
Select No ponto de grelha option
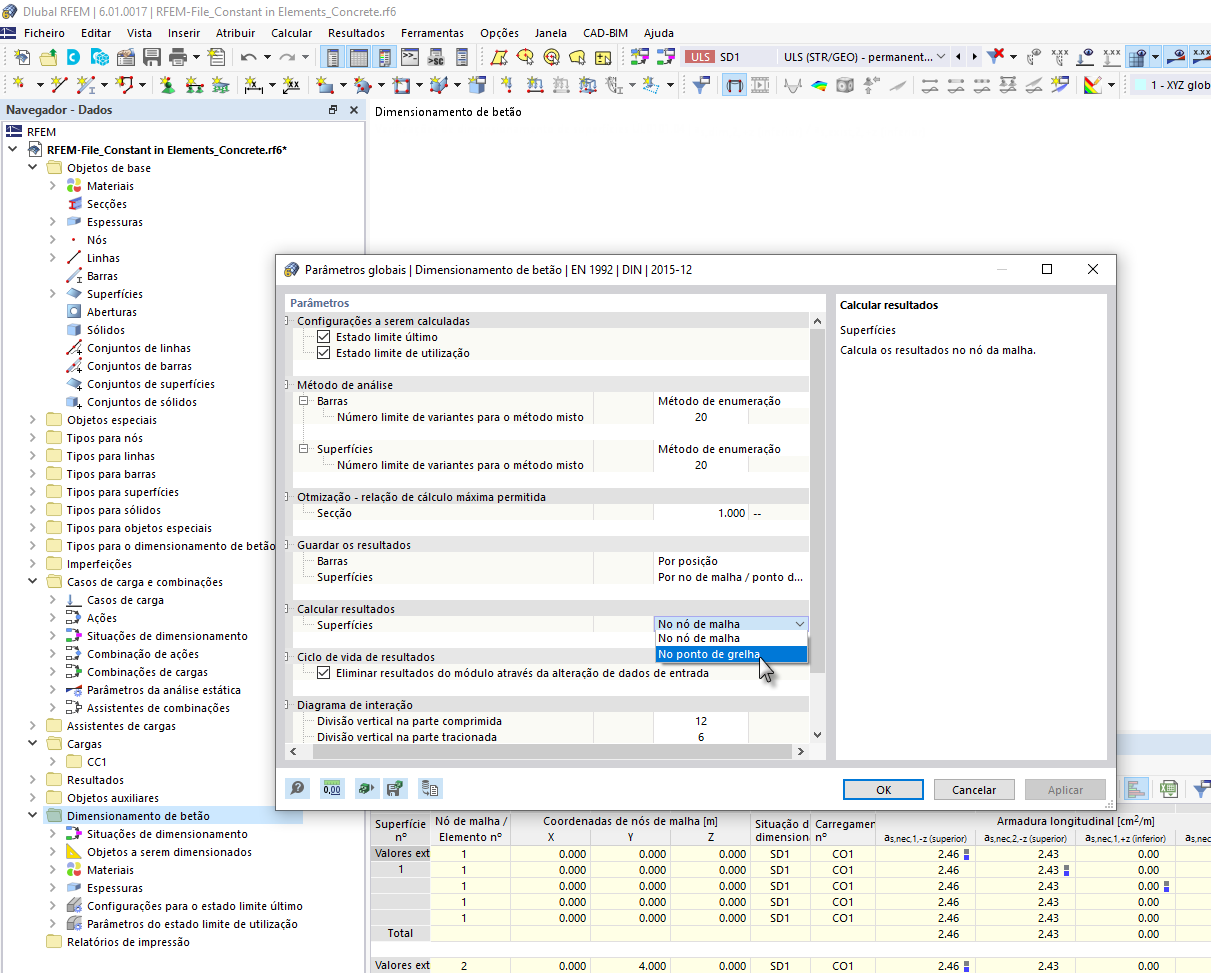click(x=731, y=654)
